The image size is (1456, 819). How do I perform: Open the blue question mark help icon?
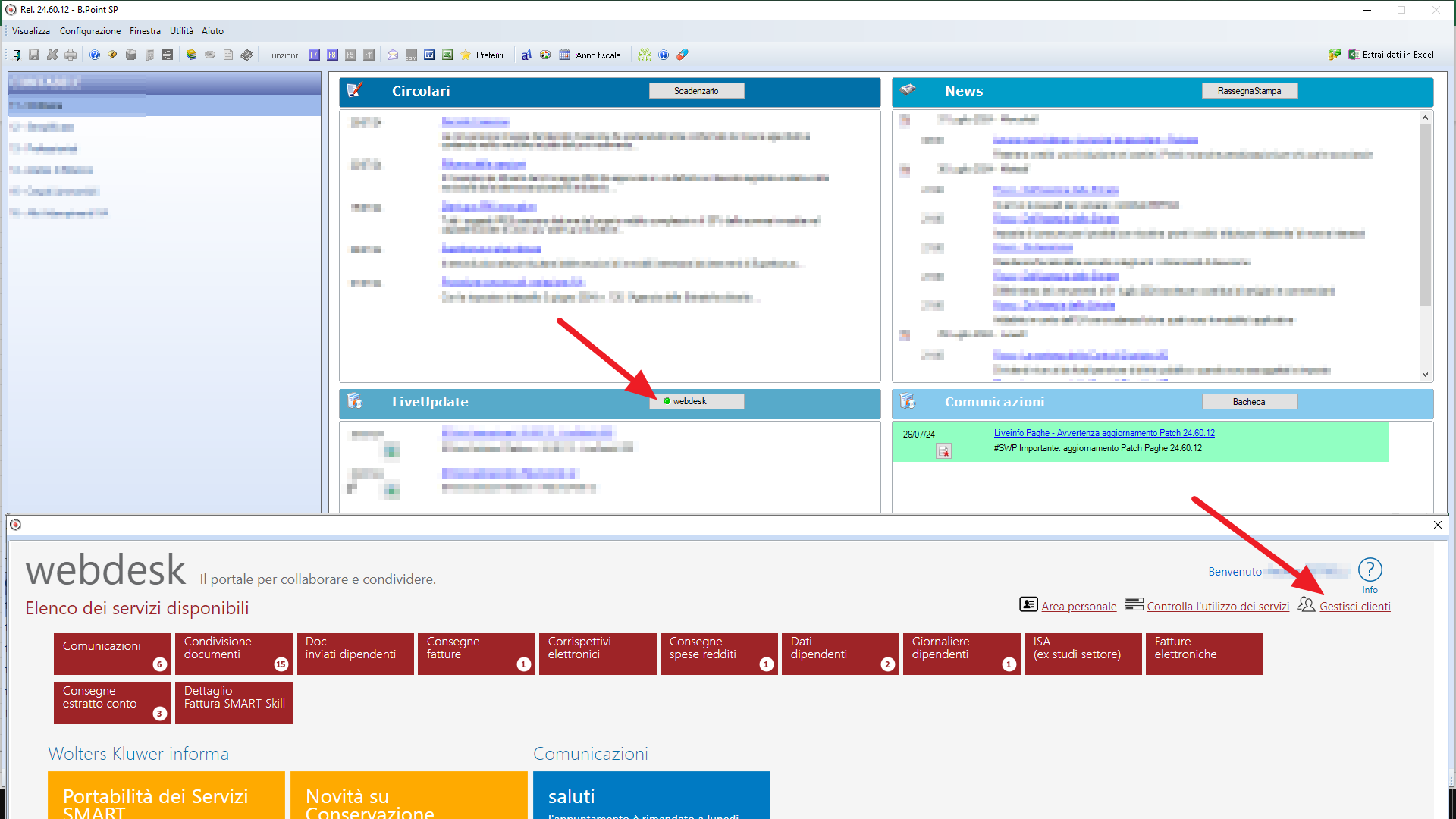pos(95,55)
